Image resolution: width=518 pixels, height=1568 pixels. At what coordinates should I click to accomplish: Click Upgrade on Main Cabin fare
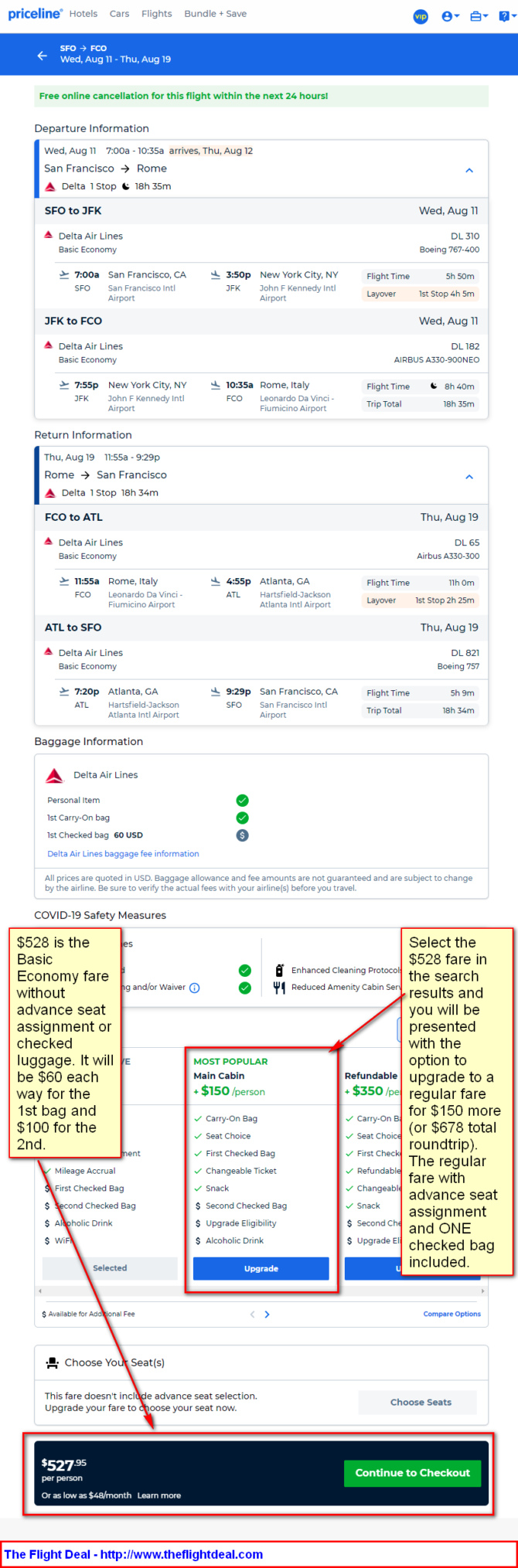click(x=261, y=1269)
